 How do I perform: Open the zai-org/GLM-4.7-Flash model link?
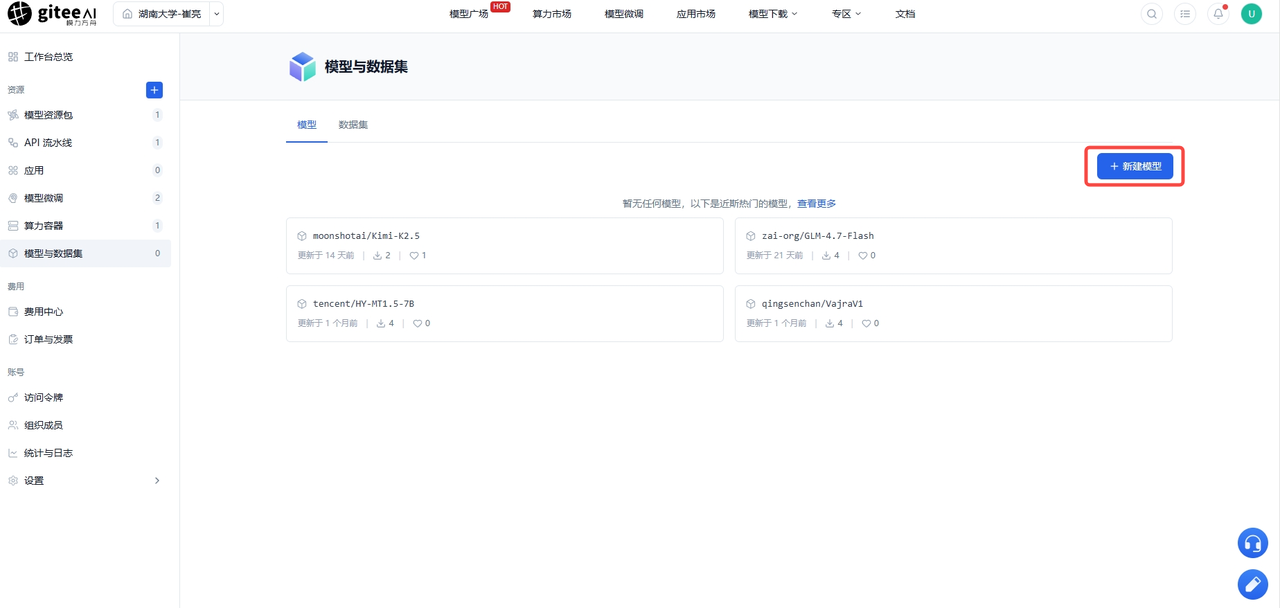click(818, 236)
